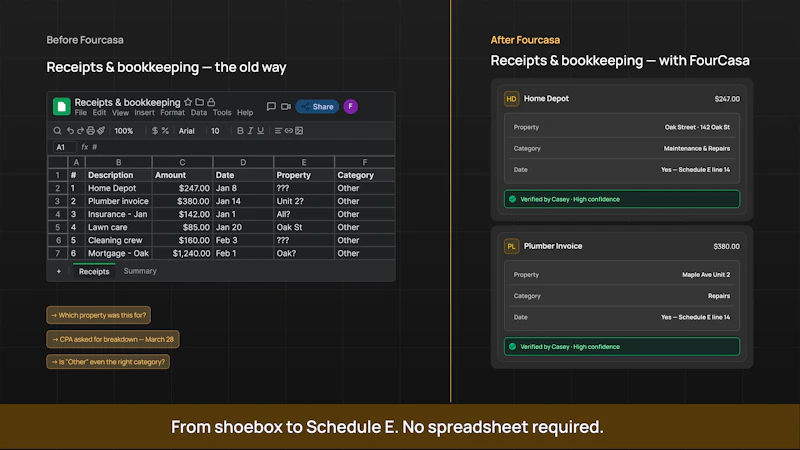Screen dimensions: 800x450
Task: Click the video meeting camera icon
Action: (x=286, y=106)
